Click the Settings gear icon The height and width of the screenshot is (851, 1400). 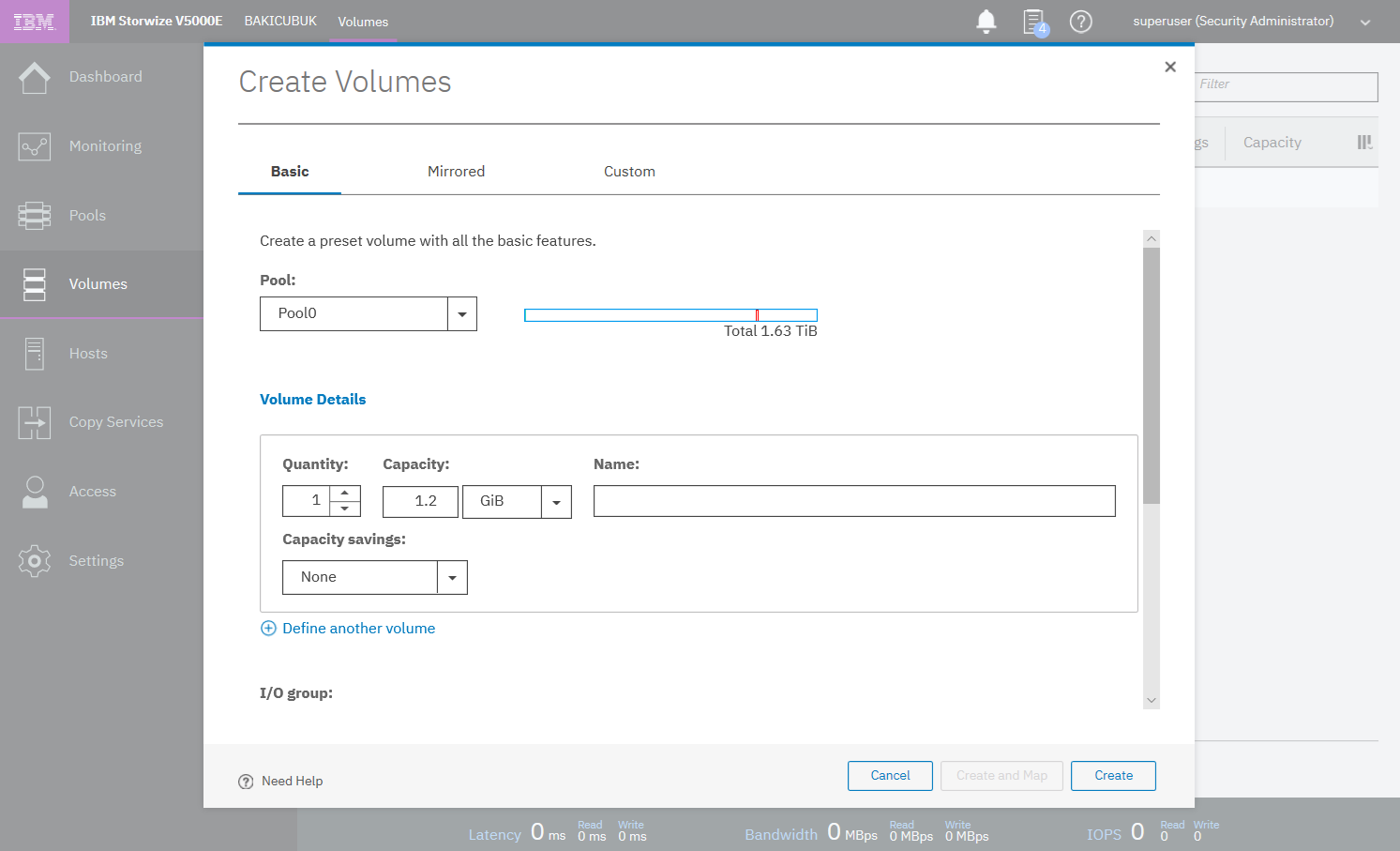[x=35, y=561]
